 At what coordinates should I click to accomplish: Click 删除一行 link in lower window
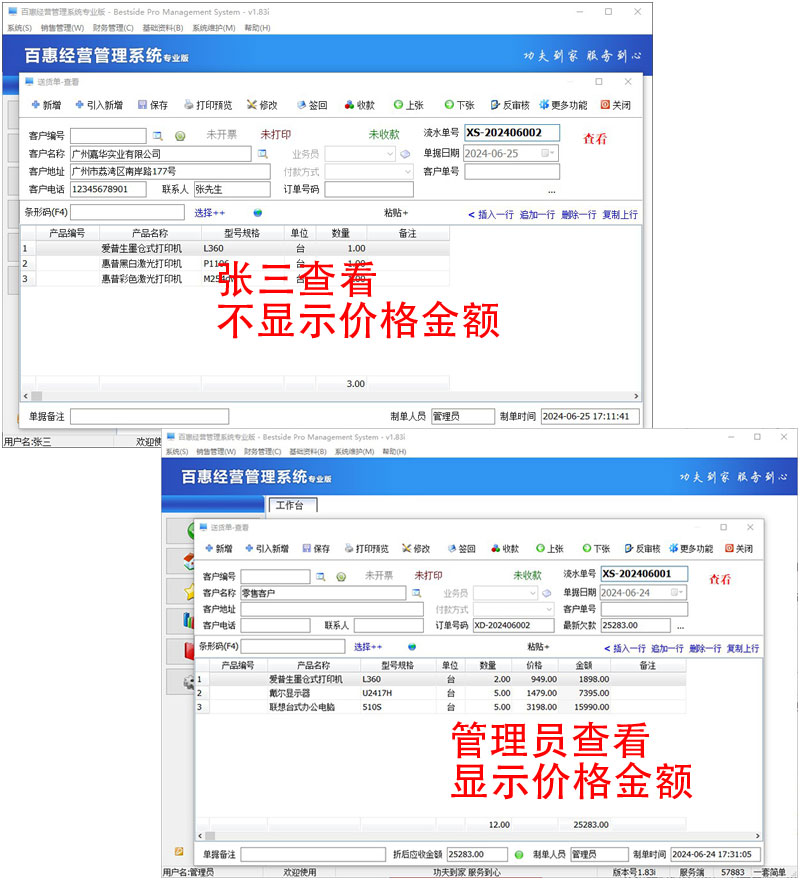click(x=705, y=648)
